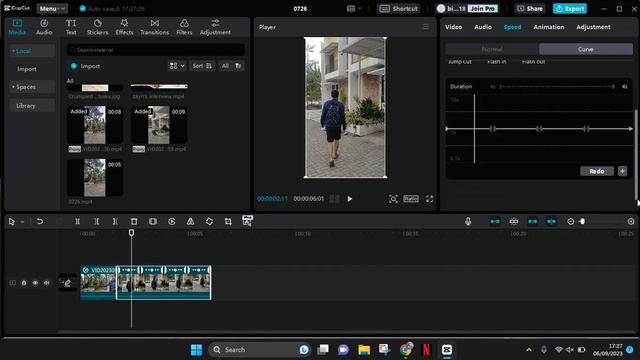Toggle main track magnet

[x=495, y=221]
